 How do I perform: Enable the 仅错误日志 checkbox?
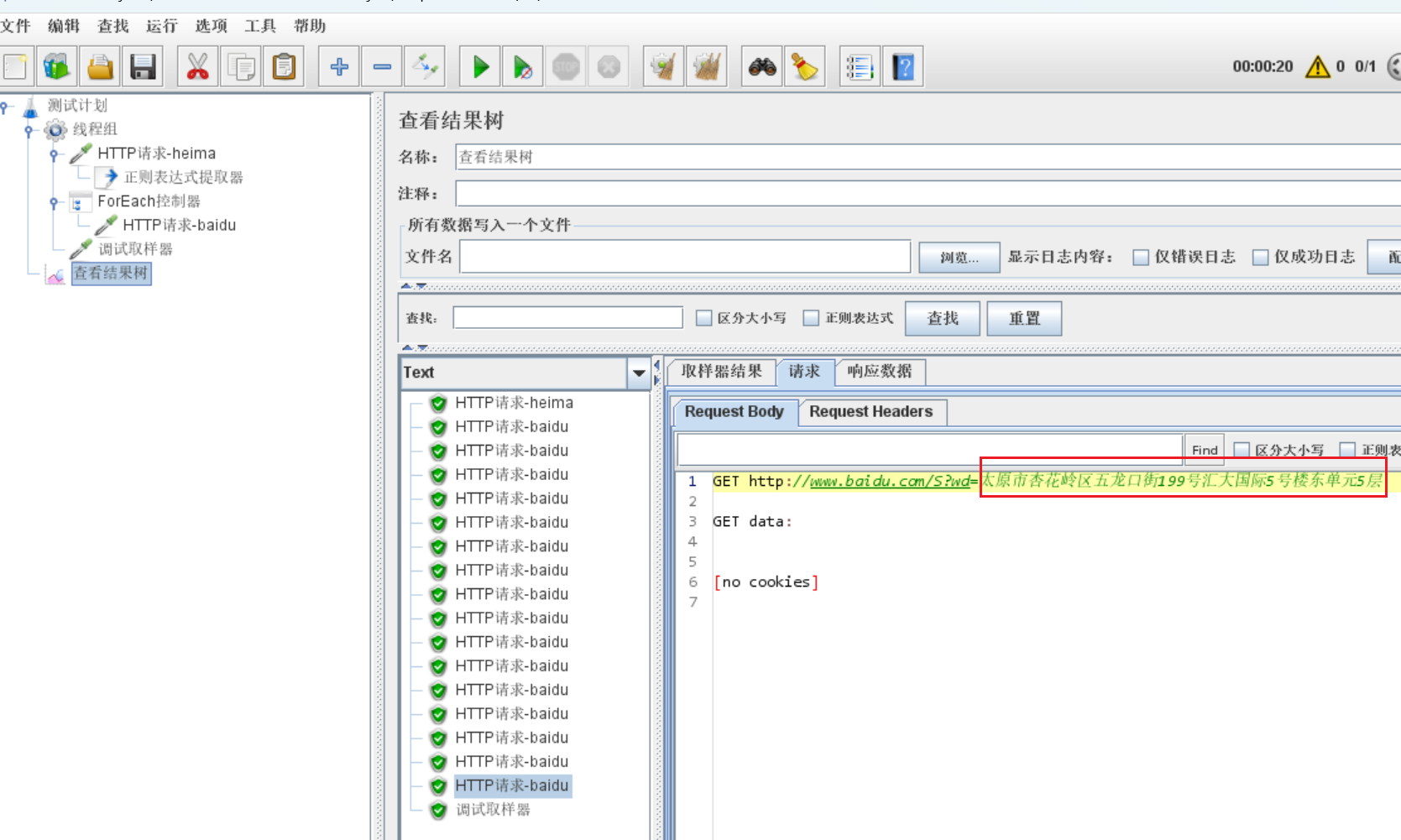[x=1141, y=258]
